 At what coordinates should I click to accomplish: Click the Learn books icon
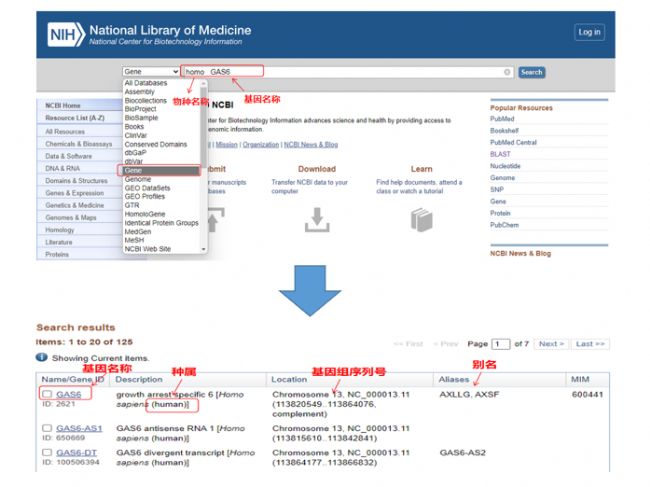point(421,219)
